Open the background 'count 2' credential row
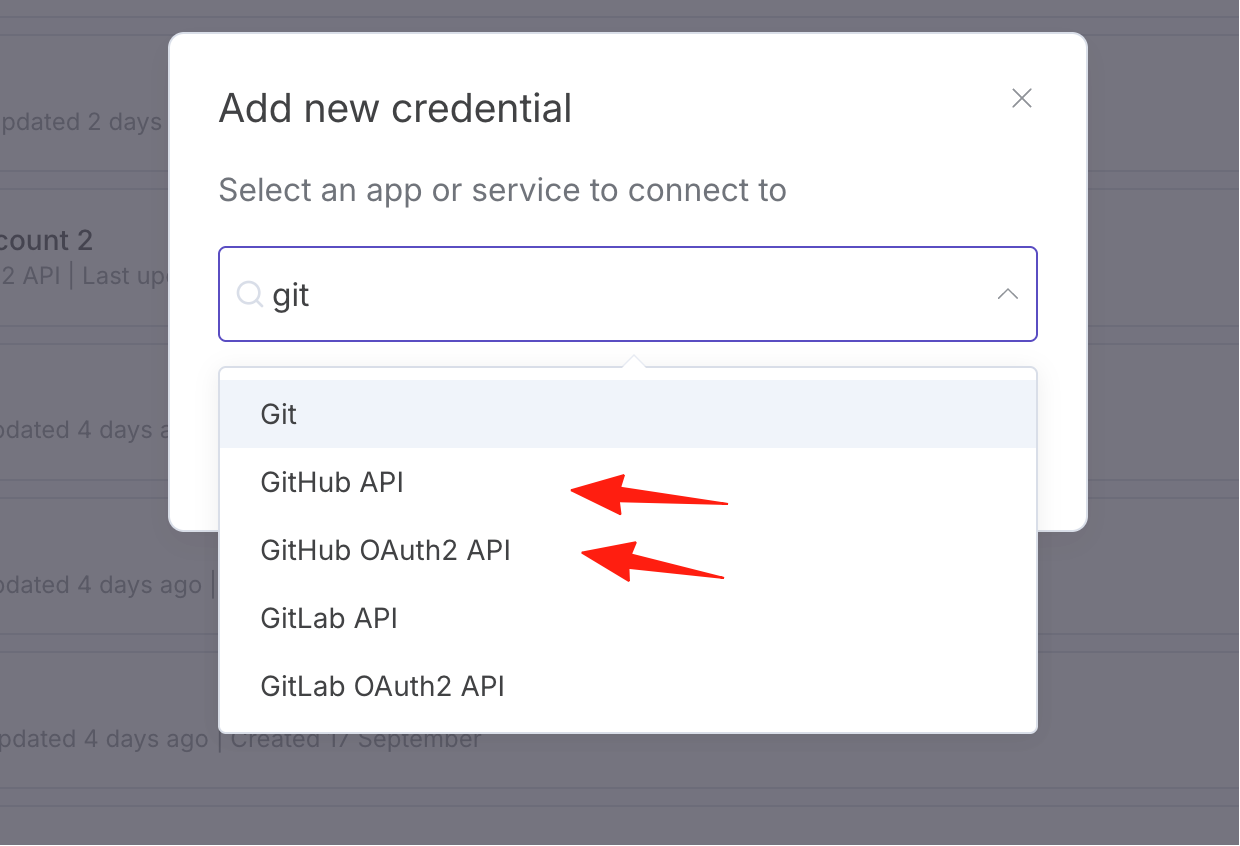The height and width of the screenshot is (846, 1240). [84, 257]
